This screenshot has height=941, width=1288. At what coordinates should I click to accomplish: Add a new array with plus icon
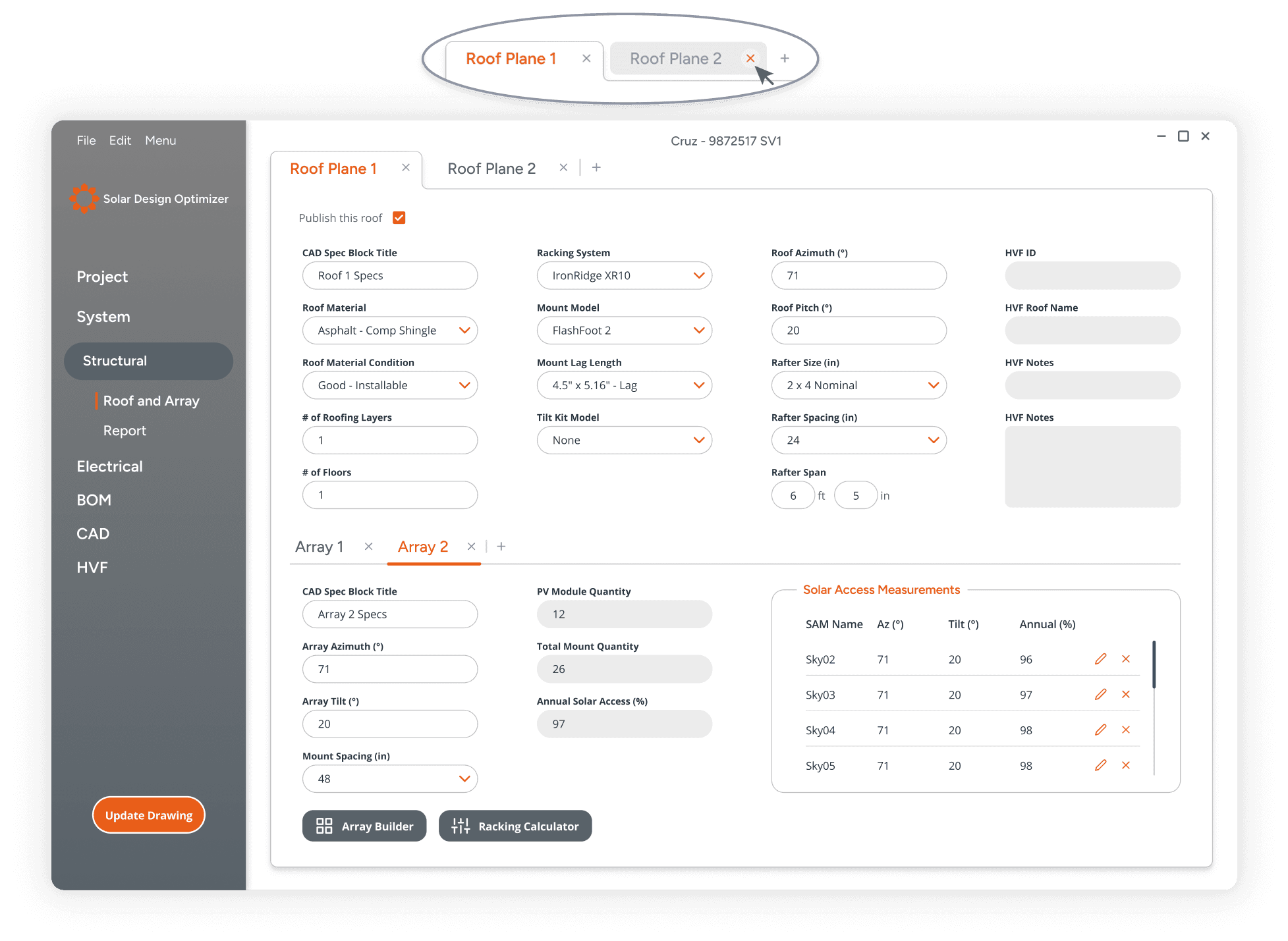pos(501,547)
